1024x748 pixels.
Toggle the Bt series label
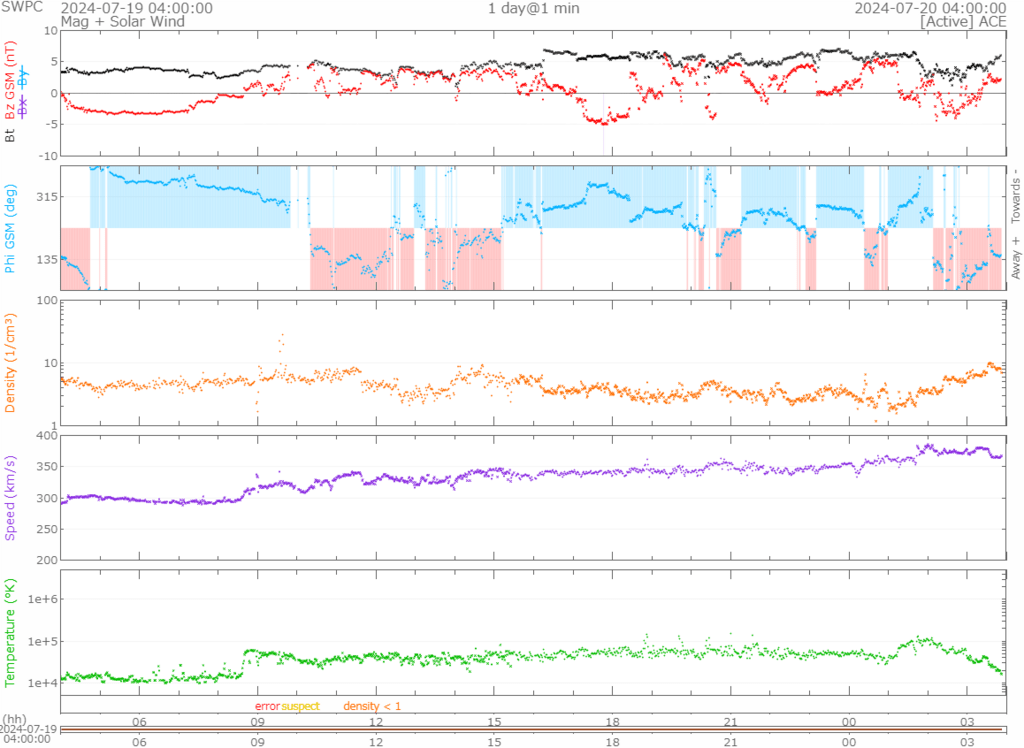(x=10, y=136)
